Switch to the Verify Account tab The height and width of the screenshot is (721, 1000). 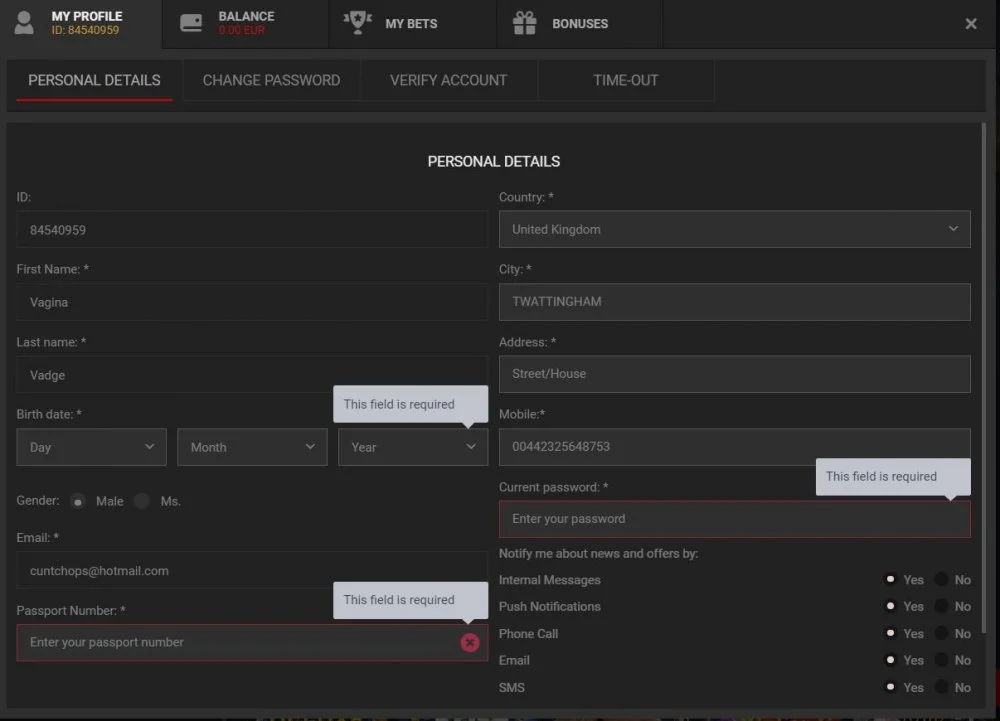(448, 80)
